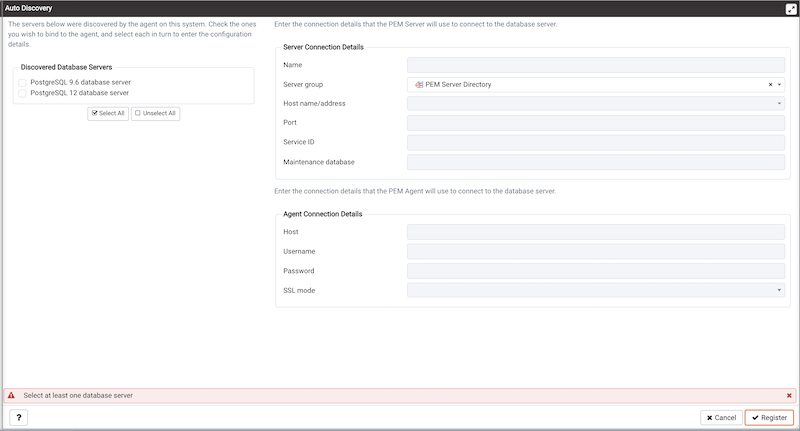Viewport: 800px width, 431px height.
Task: Click the Auto Discovery title text
Action: coord(29,8)
